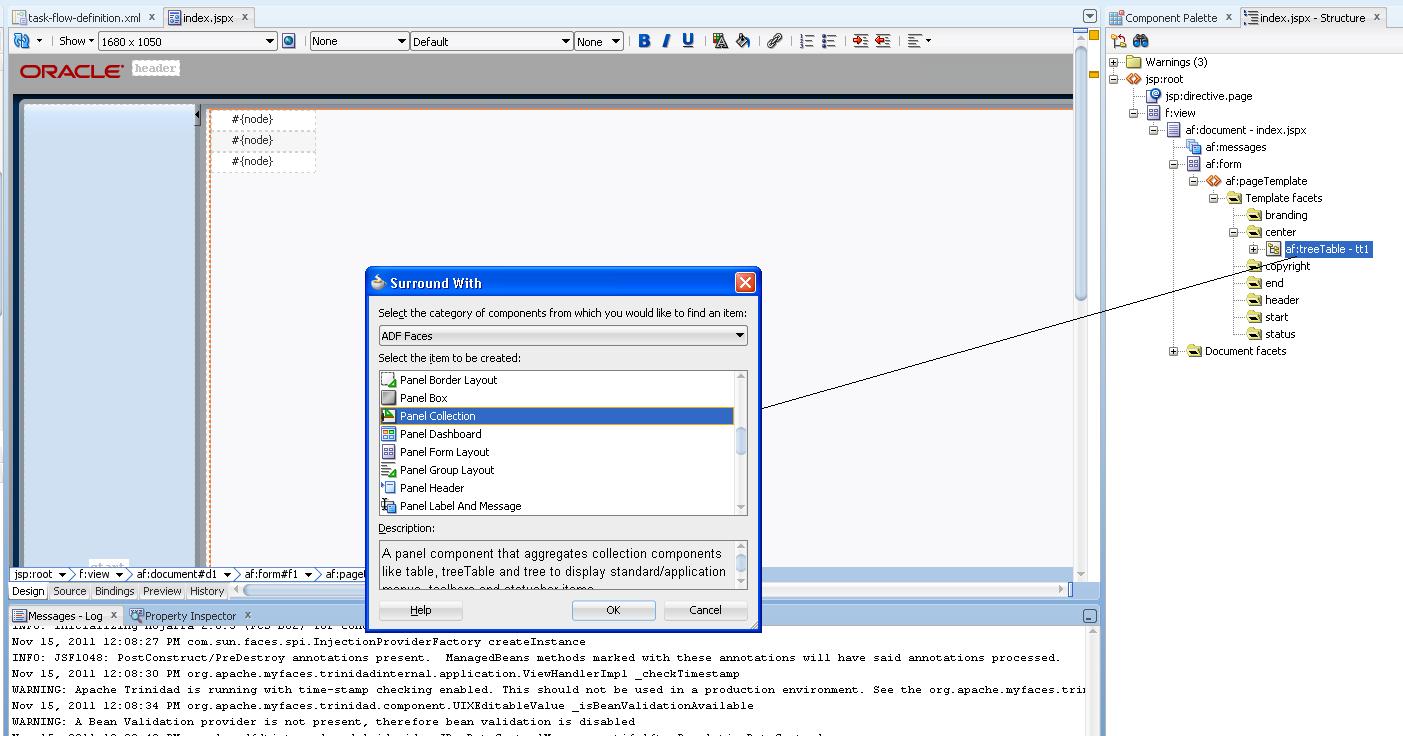Toggle bold formatting
Viewport: 1403px width, 736px height.
coord(644,41)
